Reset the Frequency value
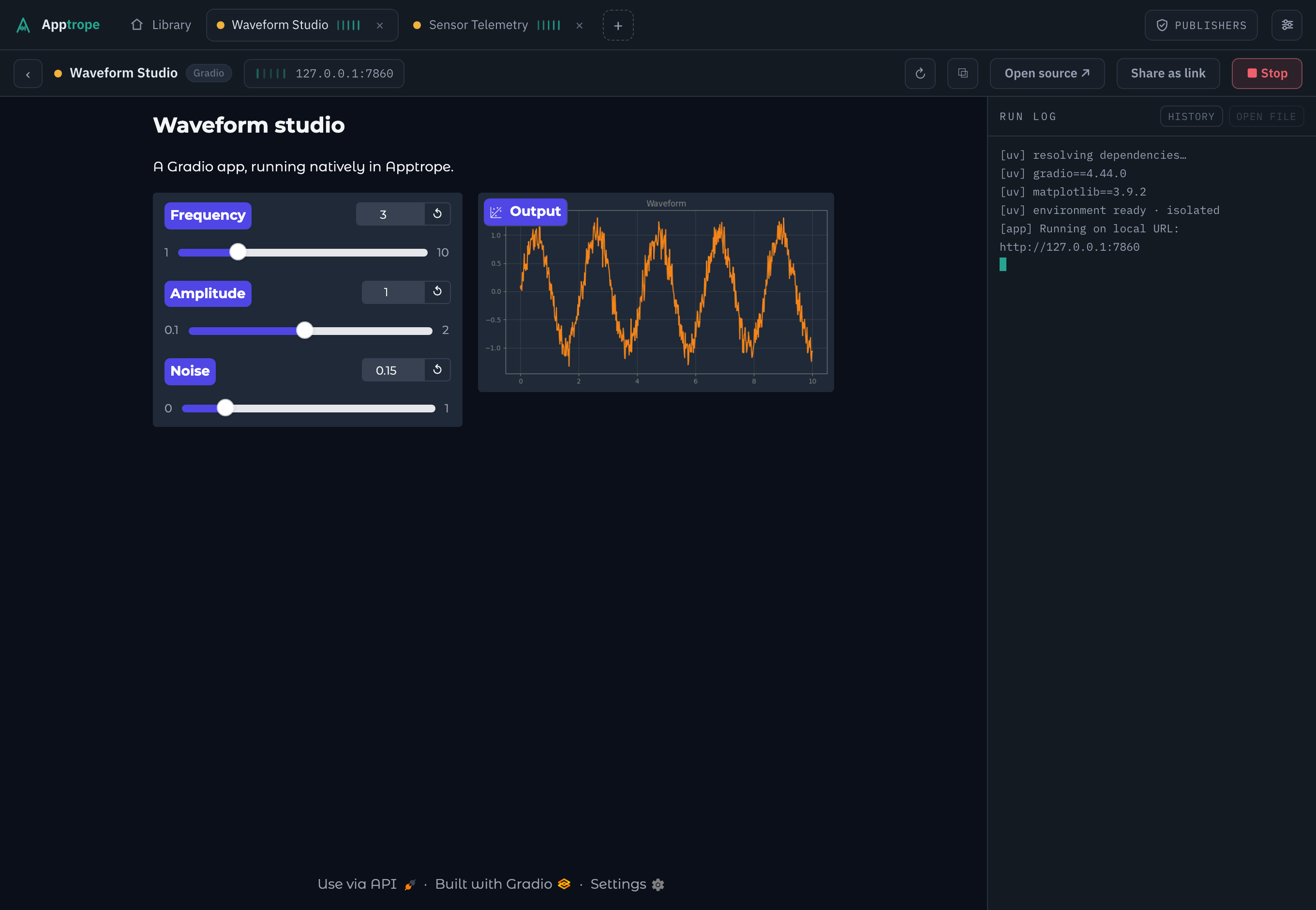 coord(437,214)
